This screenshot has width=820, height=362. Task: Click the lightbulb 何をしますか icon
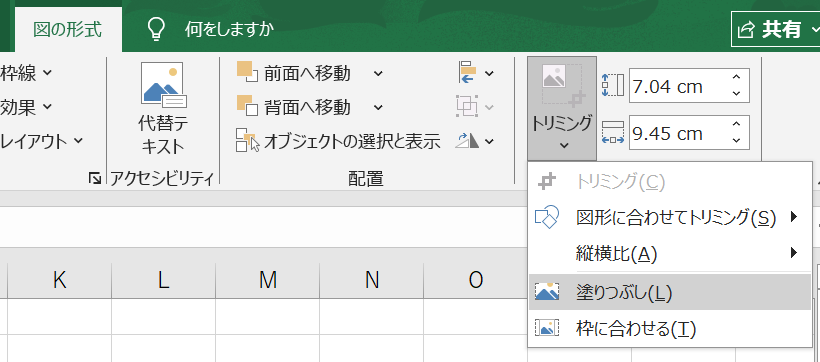coord(156,29)
